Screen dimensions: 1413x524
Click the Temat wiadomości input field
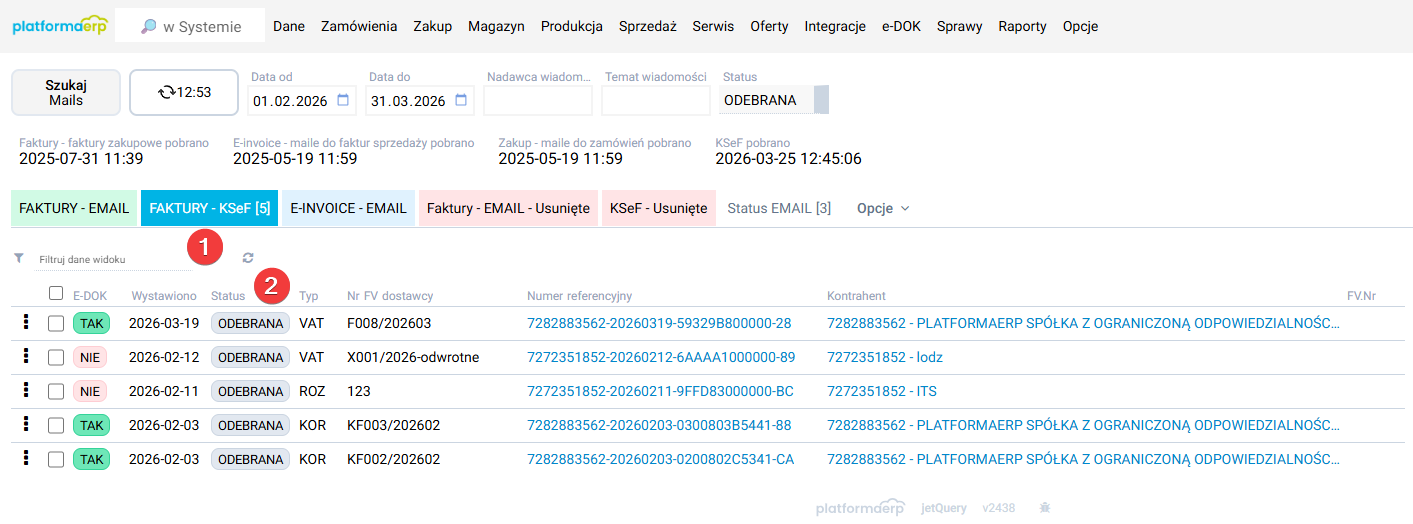pyautogui.click(x=656, y=100)
